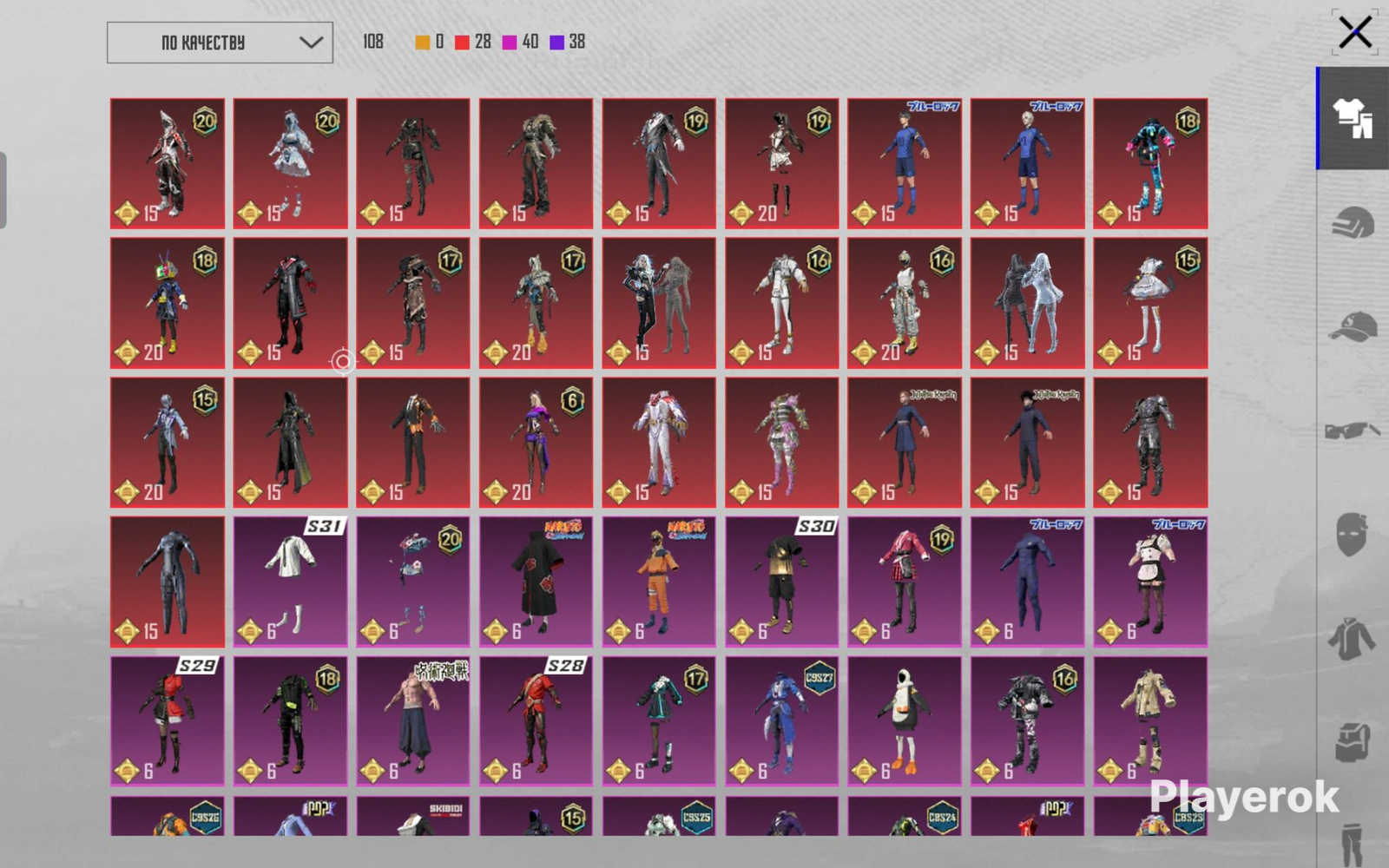Choose the beige trench coat outfit
The height and width of the screenshot is (868, 1389).
[x=1150, y=721]
